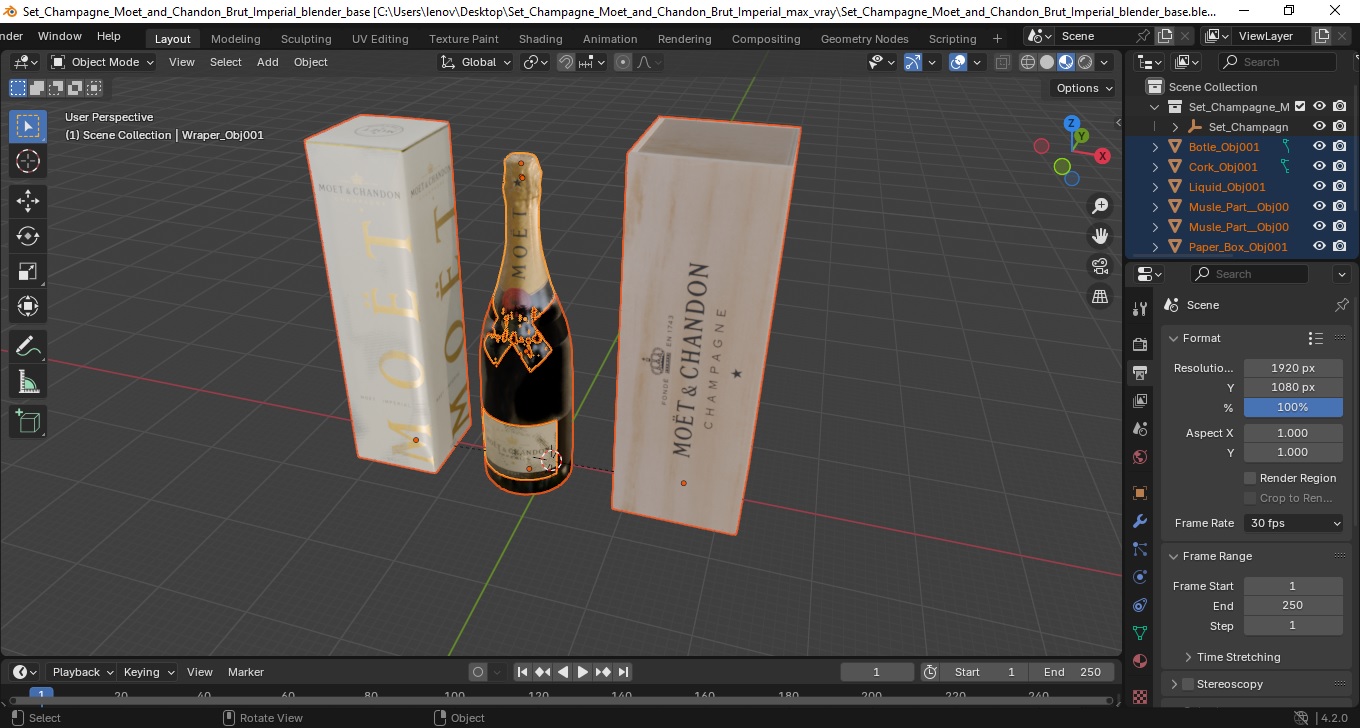
Task: Play the animation forward
Action: pos(583,672)
